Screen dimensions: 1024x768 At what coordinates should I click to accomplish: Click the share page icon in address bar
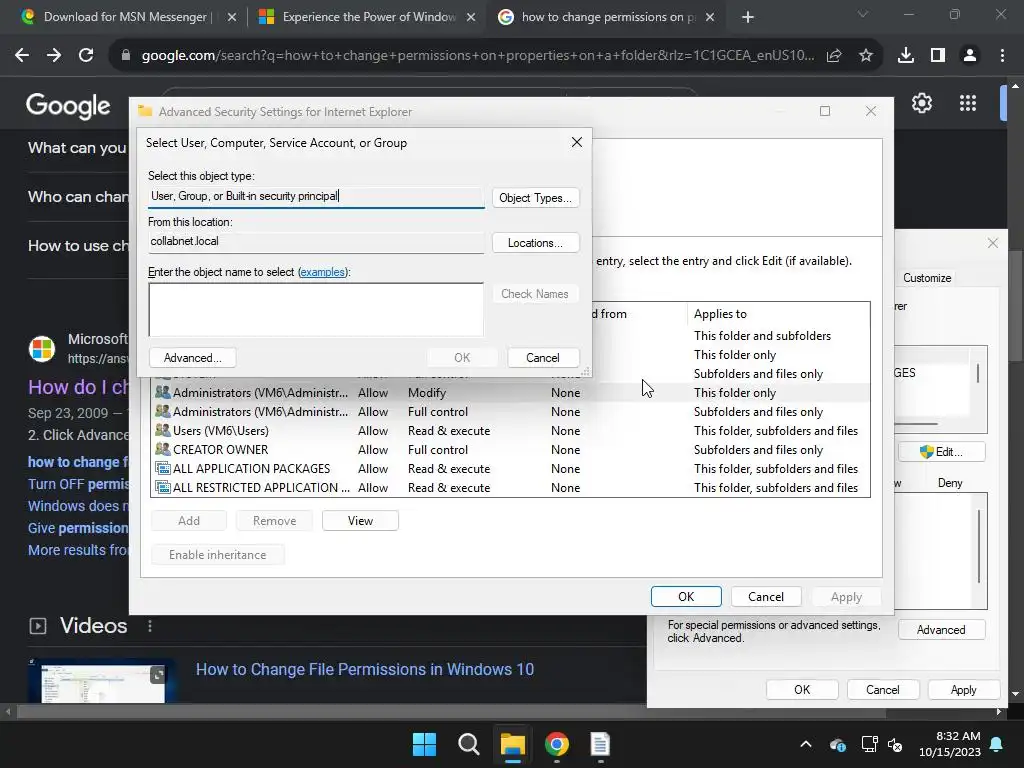[834, 56]
